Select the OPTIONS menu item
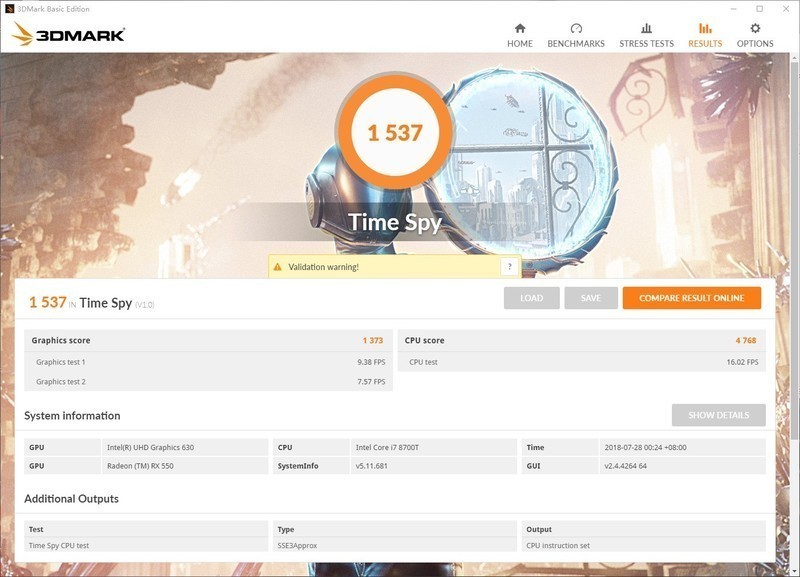 tap(756, 43)
